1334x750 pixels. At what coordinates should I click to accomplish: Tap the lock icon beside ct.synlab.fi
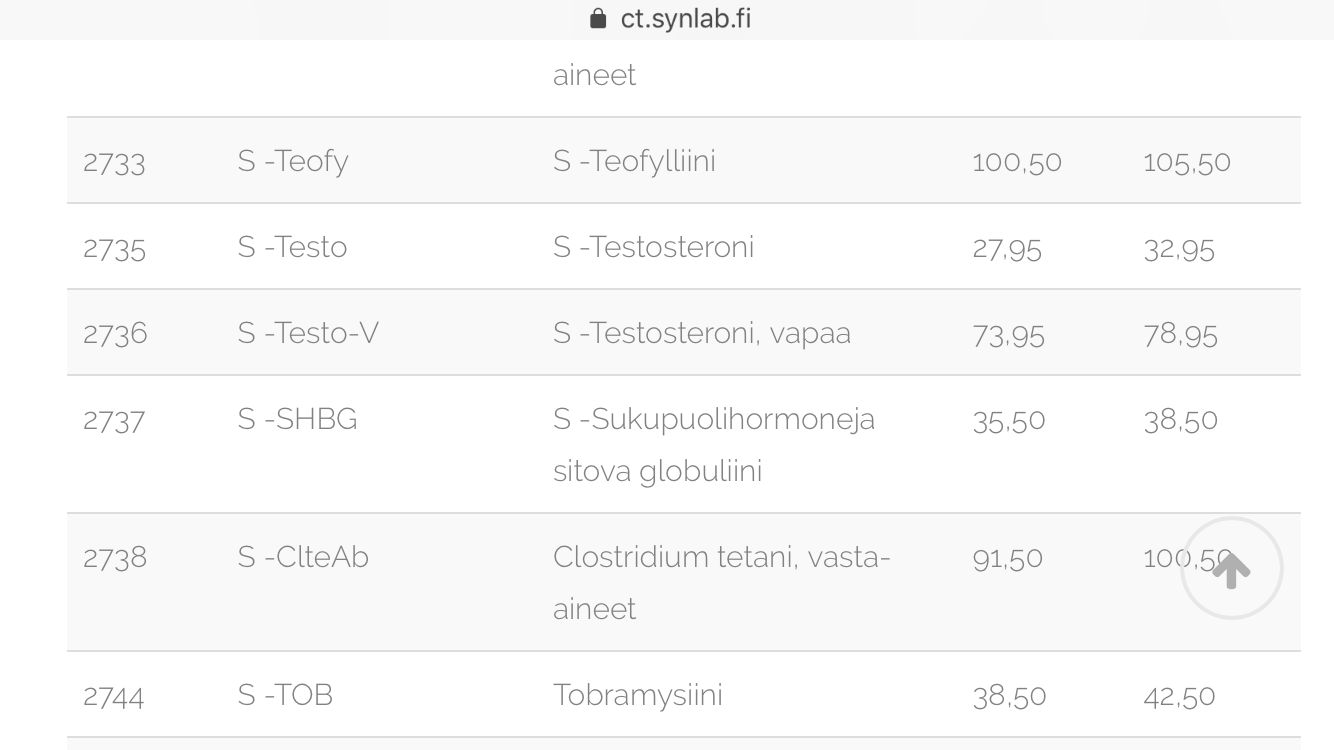(599, 19)
